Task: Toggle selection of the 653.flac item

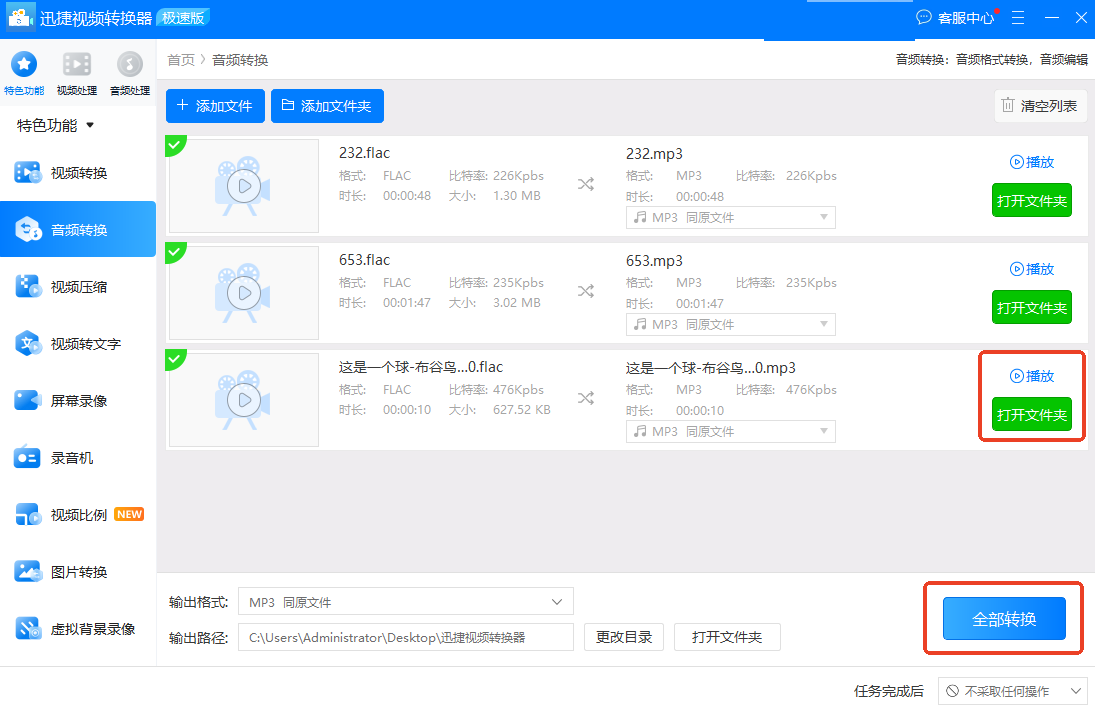Action: tap(176, 252)
